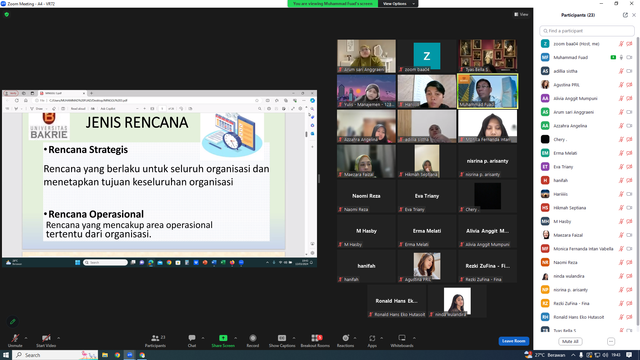Screen dimensions: 640x360
Task: Select Agustina PRIL in participants list
Action: [587, 85]
